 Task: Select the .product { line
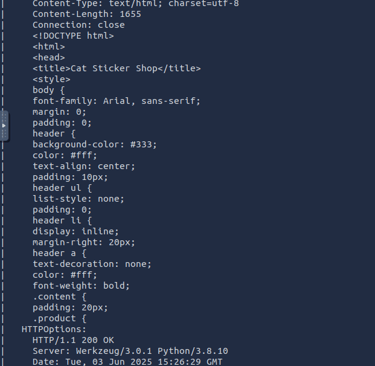click(x=59, y=318)
